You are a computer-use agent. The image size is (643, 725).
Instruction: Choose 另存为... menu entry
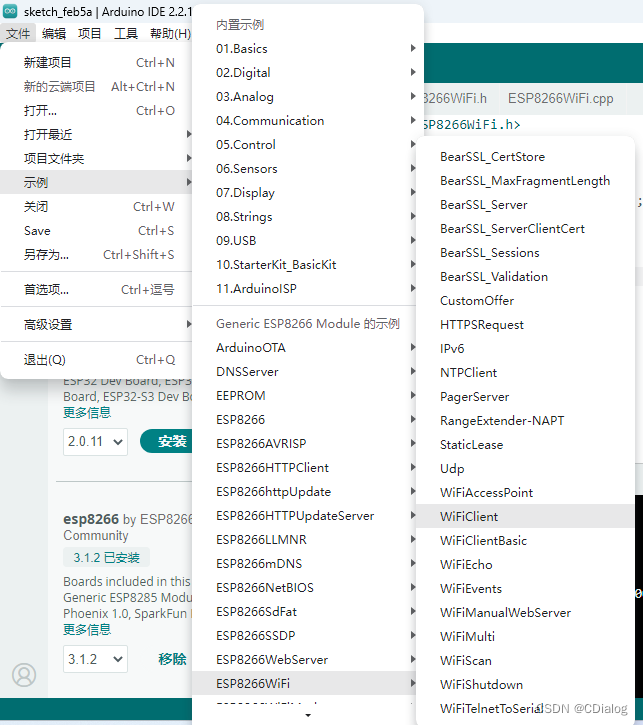click(x=96, y=254)
